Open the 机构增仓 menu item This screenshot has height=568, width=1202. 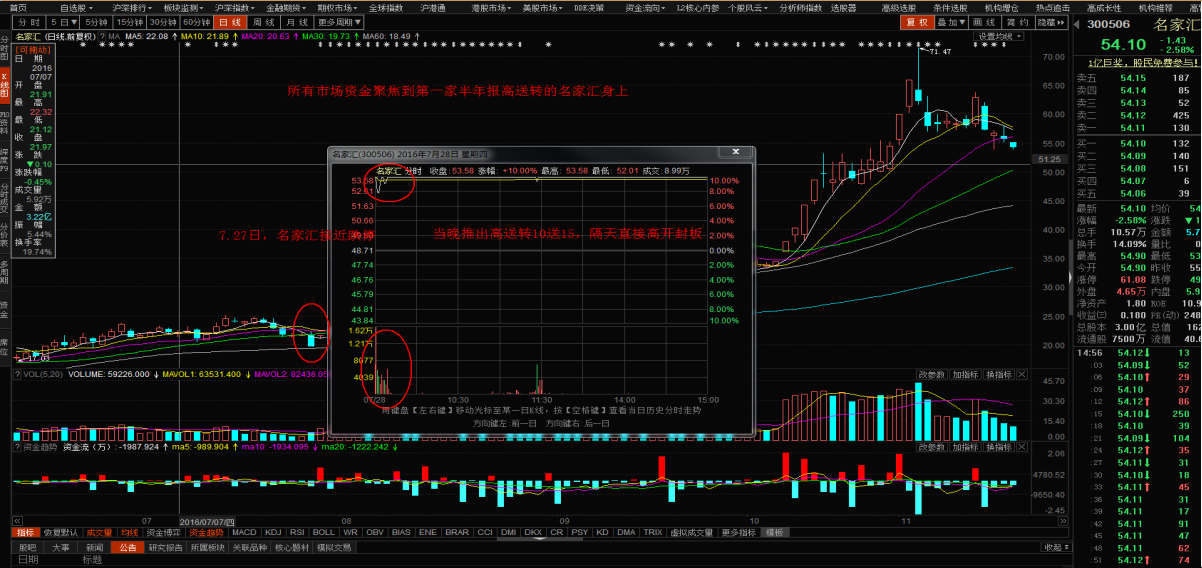coord(1002,6)
